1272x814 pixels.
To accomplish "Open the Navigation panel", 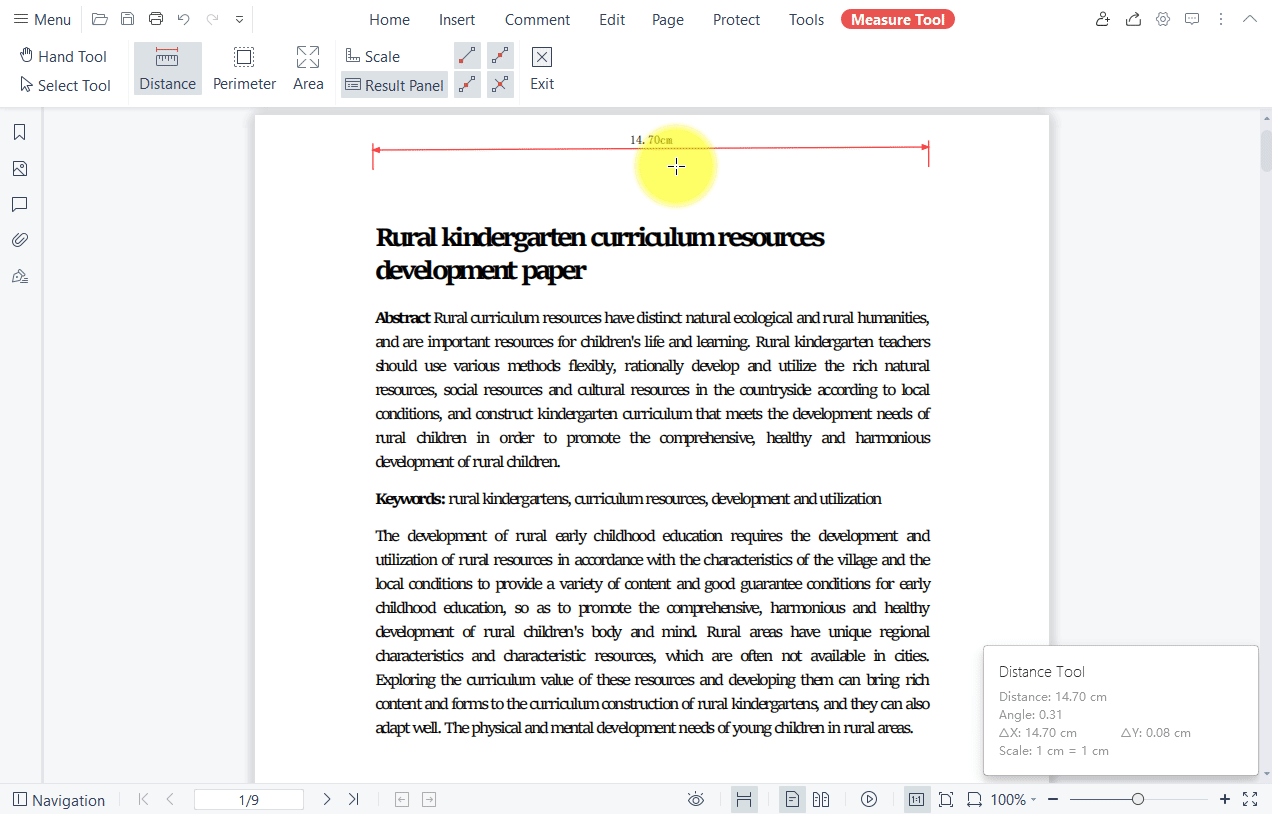I will 59,799.
